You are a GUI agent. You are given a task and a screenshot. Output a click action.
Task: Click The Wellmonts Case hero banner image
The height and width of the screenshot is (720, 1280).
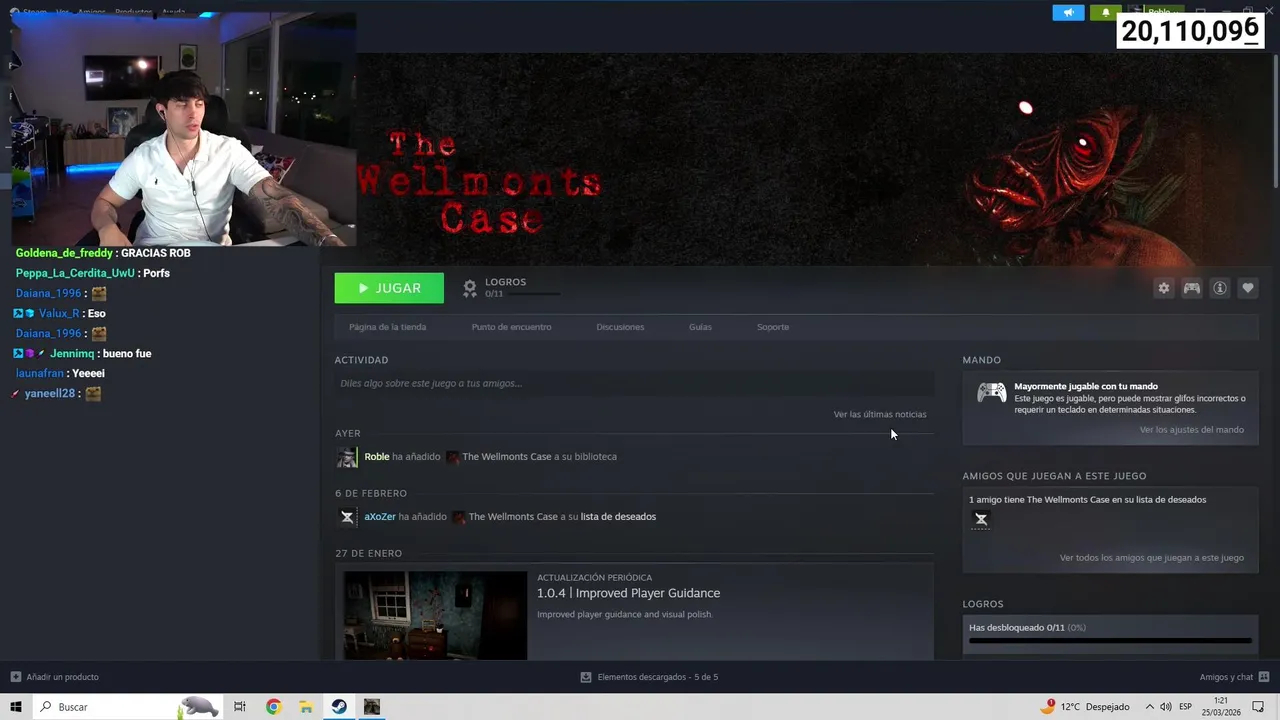coord(800,160)
